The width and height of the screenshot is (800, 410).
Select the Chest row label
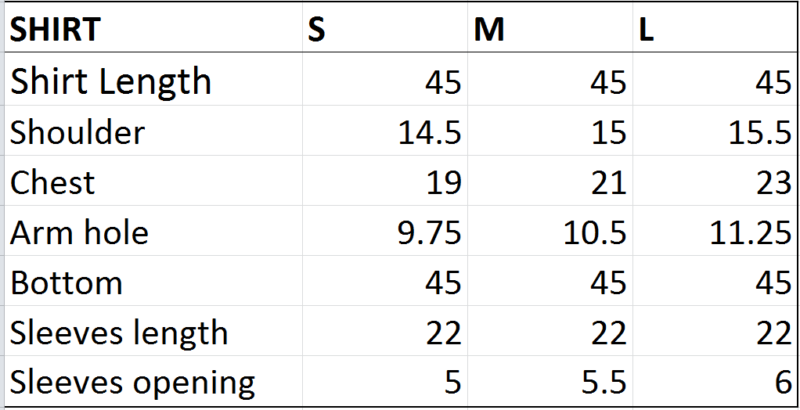point(154,181)
